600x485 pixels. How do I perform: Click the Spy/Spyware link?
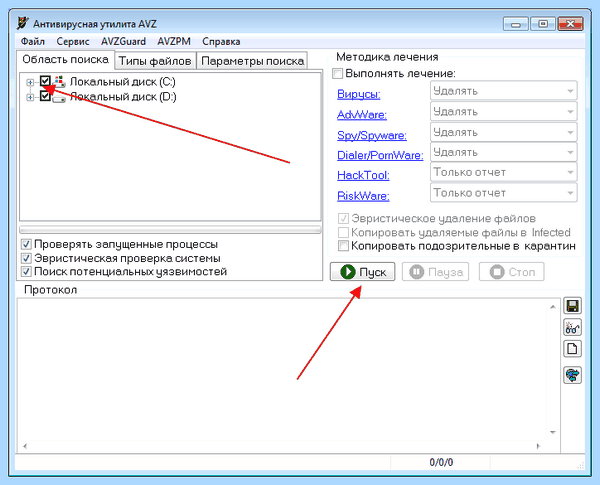[372, 135]
